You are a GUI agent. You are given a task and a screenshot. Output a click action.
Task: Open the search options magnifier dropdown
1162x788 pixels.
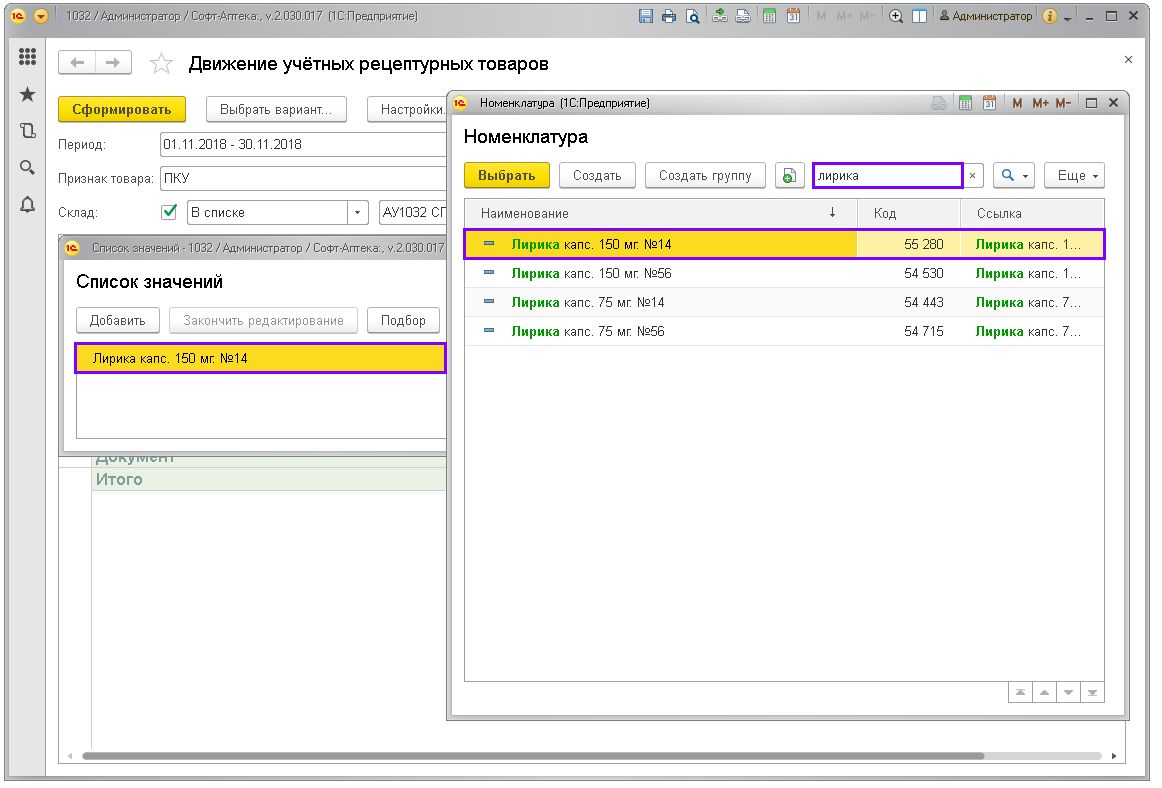pyautogui.click(x=1014, y=176)
